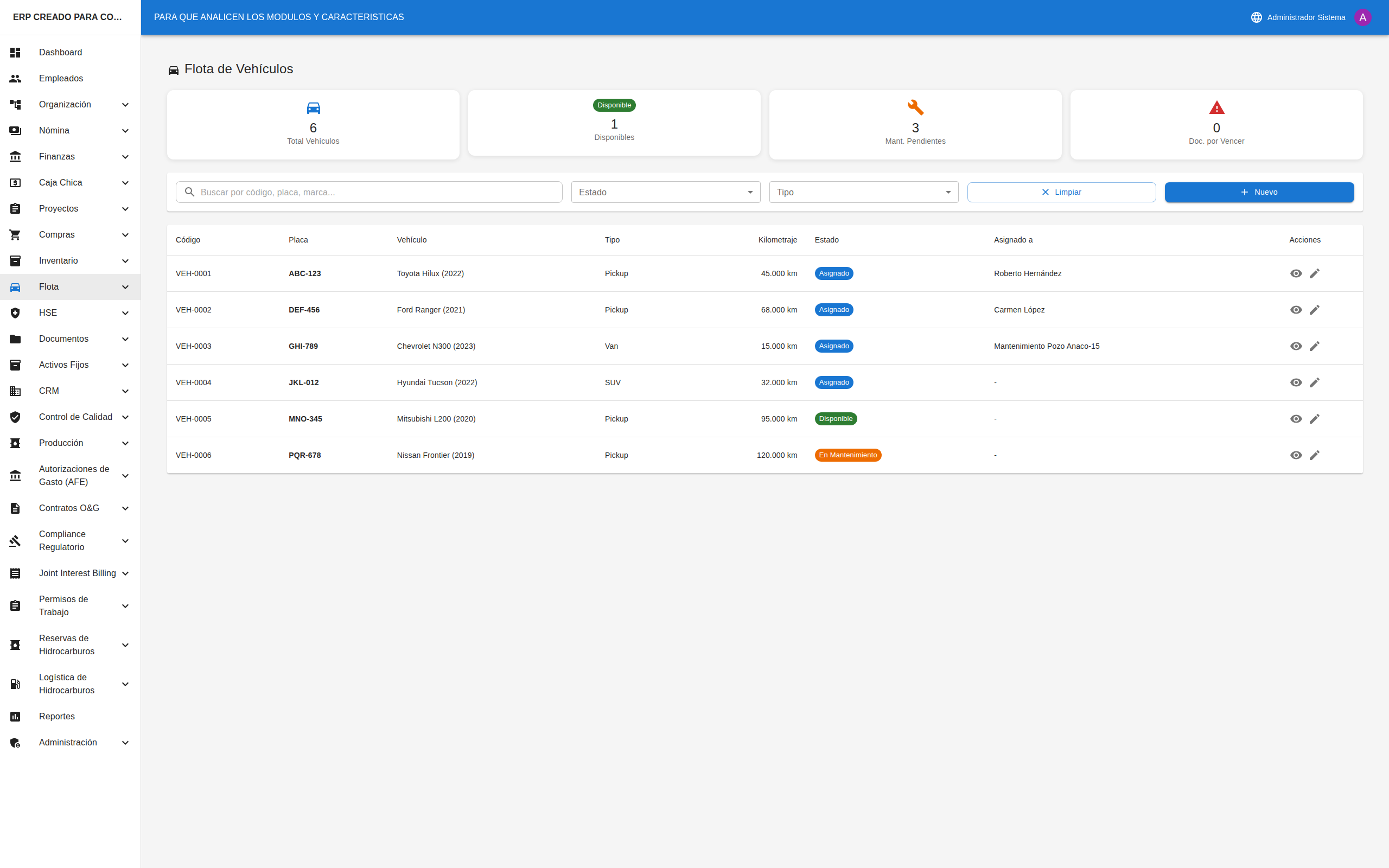Image resolution: width=1389 pixels, height=868 pixels.
Task: Click view eye icon for Mitsubishi L200
Action: [x=1296, y=419]
